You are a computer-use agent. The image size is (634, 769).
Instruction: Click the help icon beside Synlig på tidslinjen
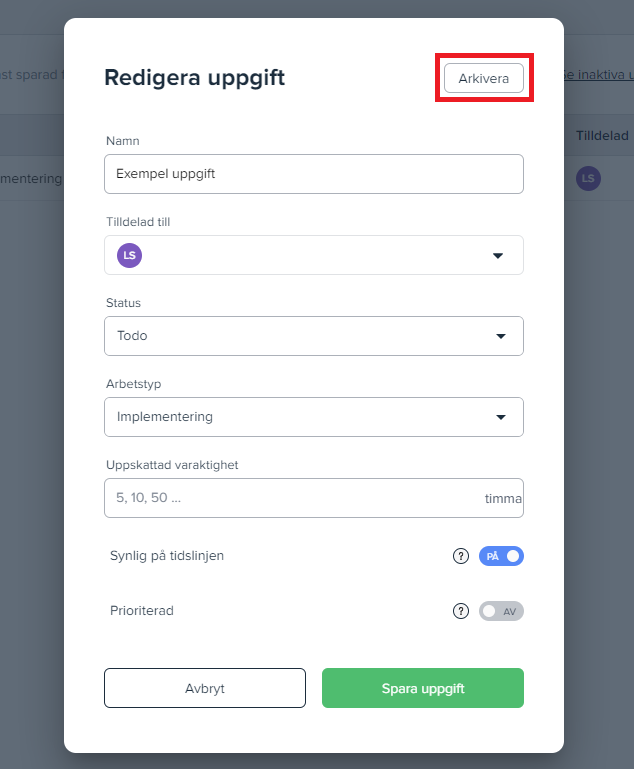tap(461, 556)
